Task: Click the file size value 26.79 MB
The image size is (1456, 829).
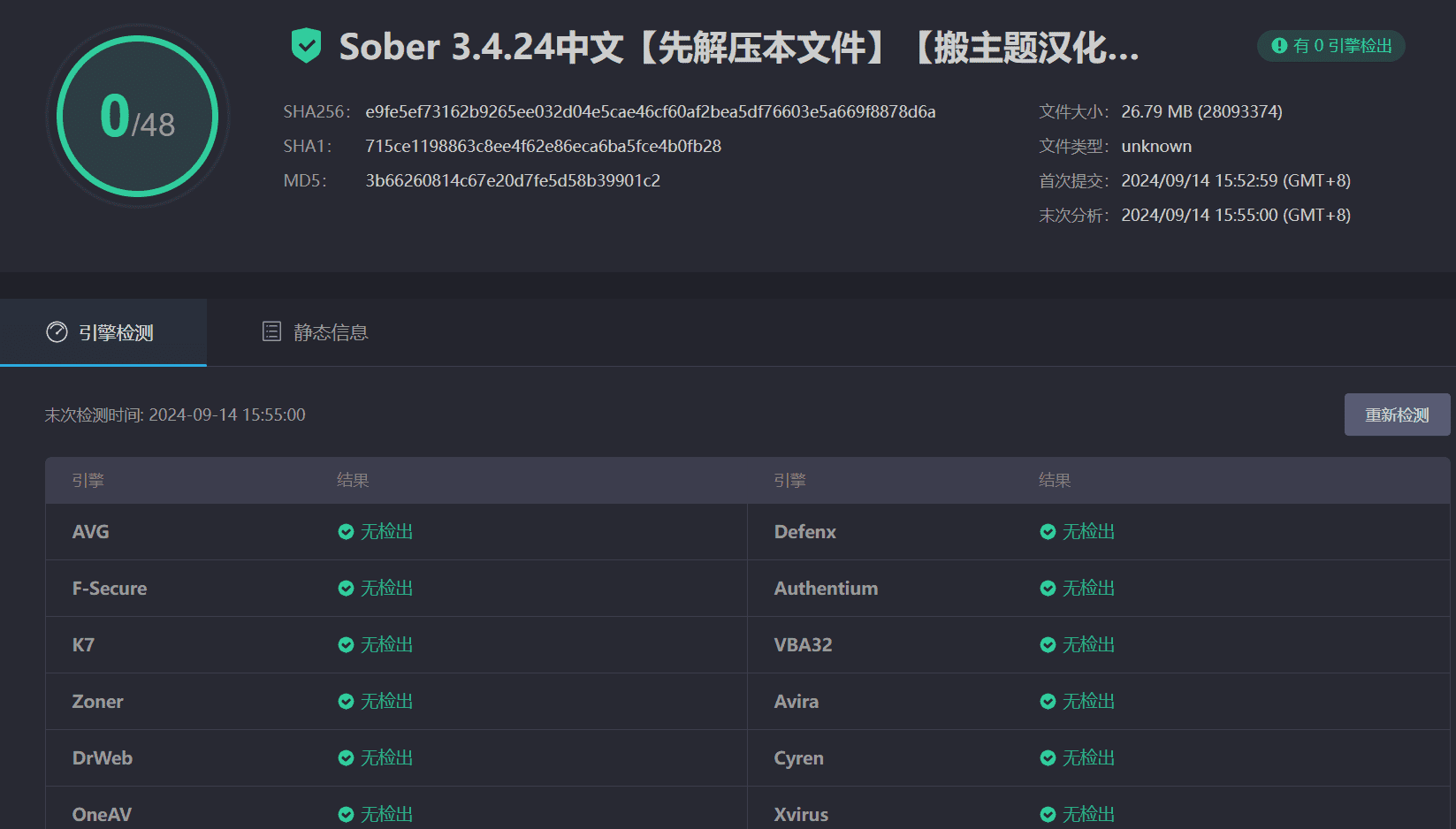Action: [x=1201, y=111]
